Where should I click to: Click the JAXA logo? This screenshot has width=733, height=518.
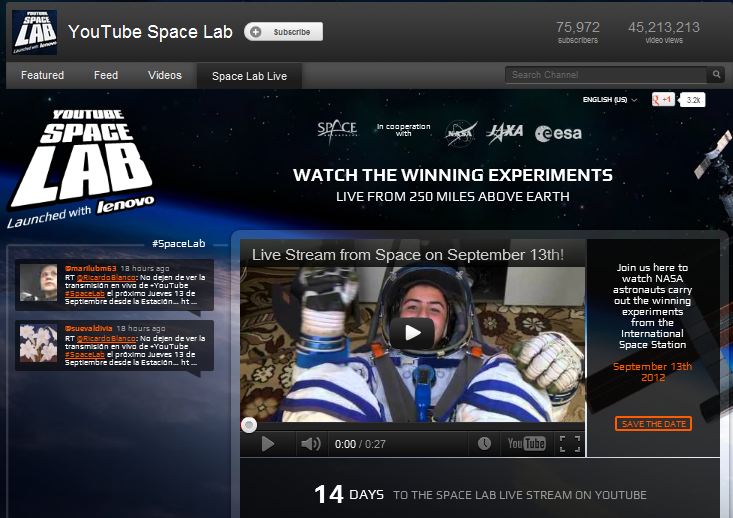coord(505,133)
